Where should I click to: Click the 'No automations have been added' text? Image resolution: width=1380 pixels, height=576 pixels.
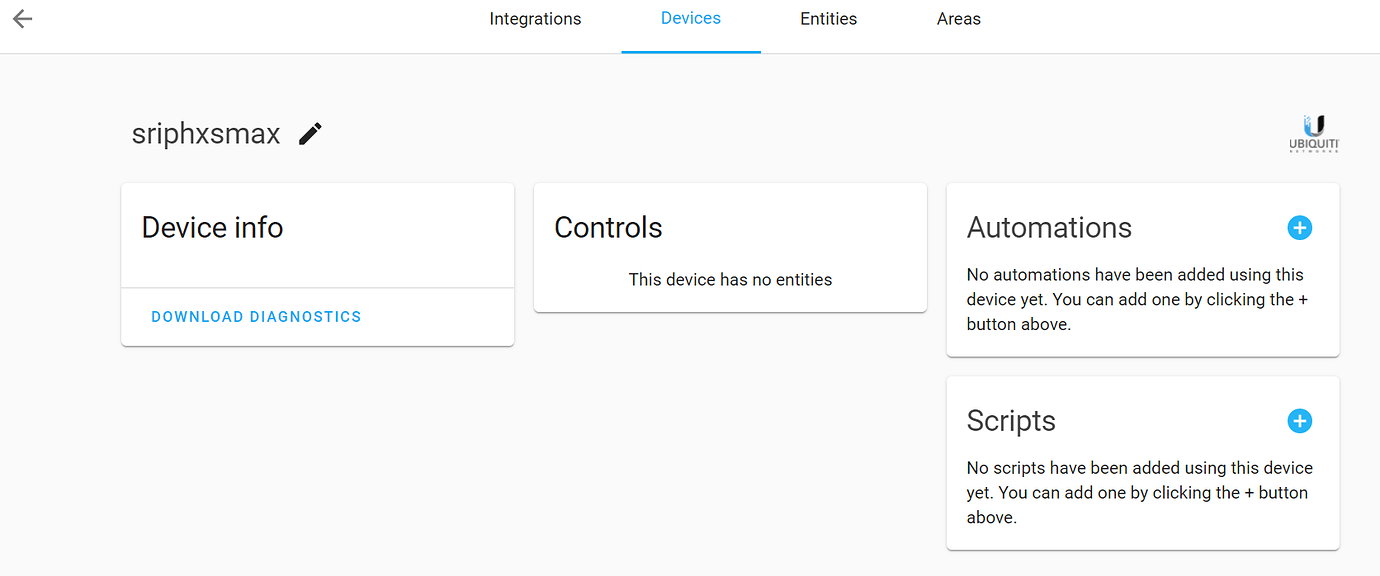pyautogui.click(x=1138, y=299)
